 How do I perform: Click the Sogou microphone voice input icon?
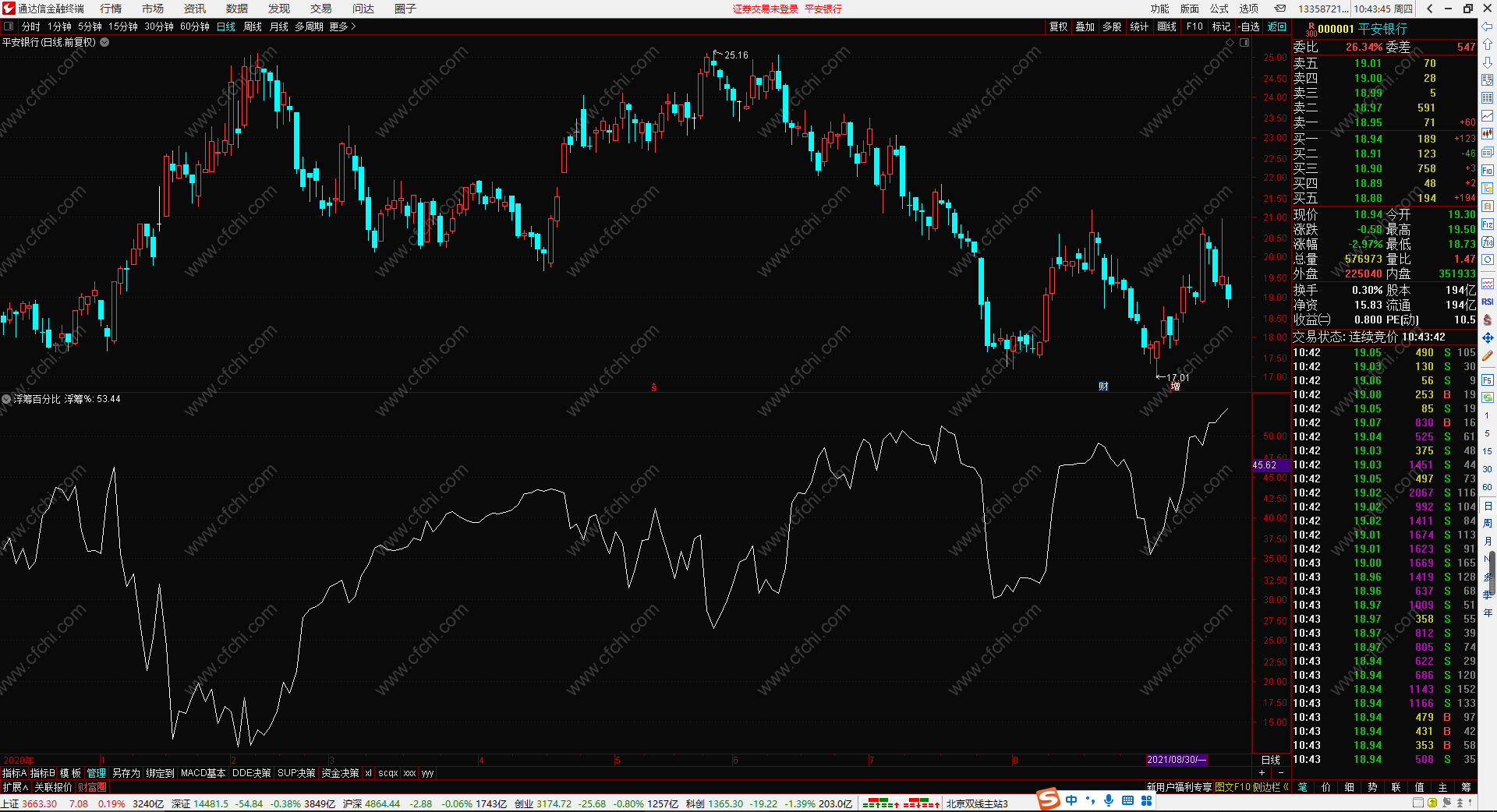click(x=1108, y=800)
